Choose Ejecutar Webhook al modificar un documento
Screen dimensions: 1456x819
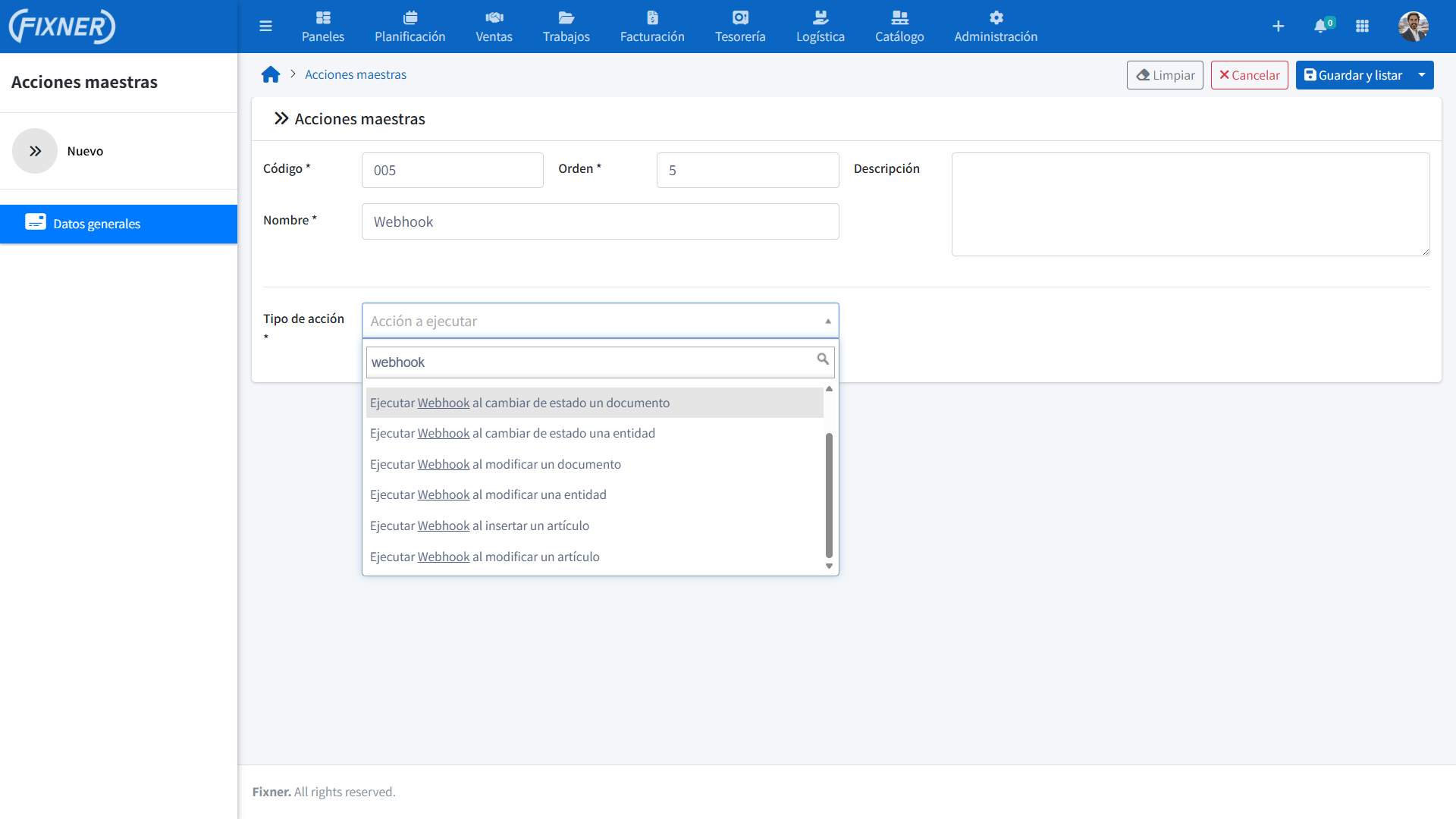[x=495, y=464]
